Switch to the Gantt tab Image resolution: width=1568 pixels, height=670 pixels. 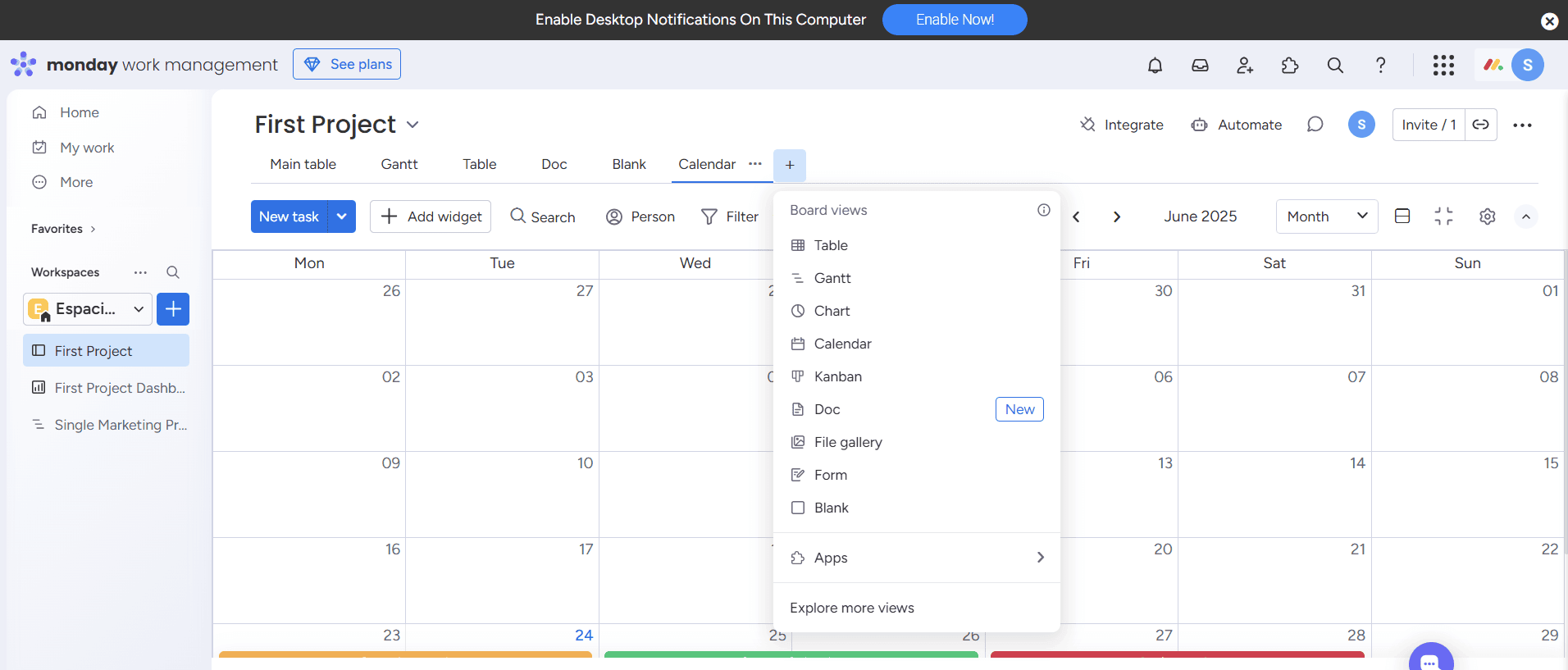point(399,164)
